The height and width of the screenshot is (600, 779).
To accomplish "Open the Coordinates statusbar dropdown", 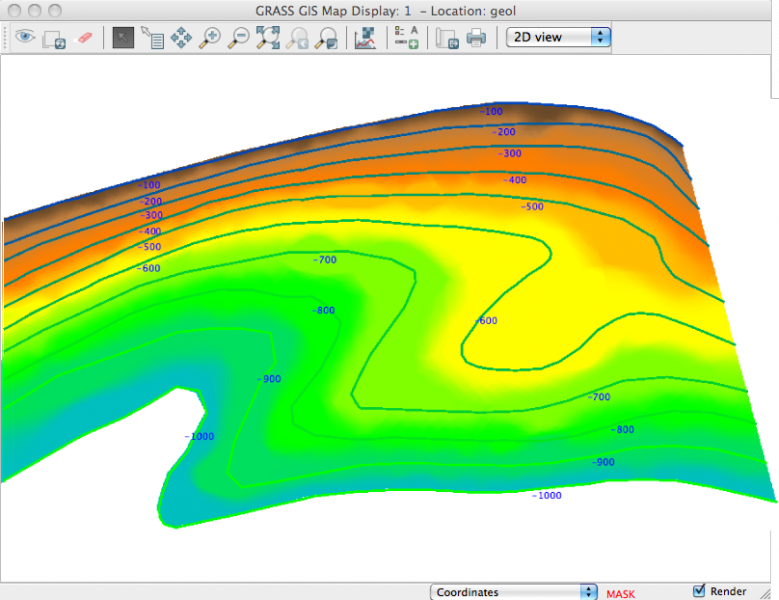I will [514, 592].
